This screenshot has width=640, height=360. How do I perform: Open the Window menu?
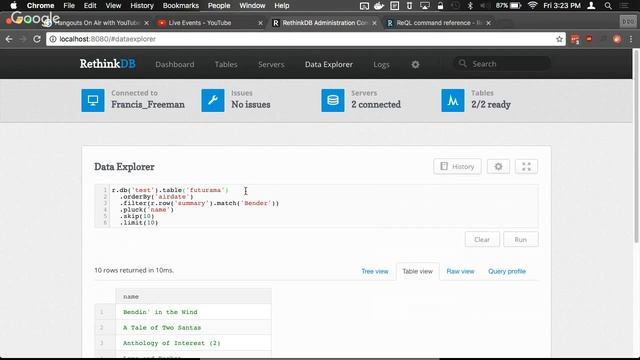click(x=252, y=6)
